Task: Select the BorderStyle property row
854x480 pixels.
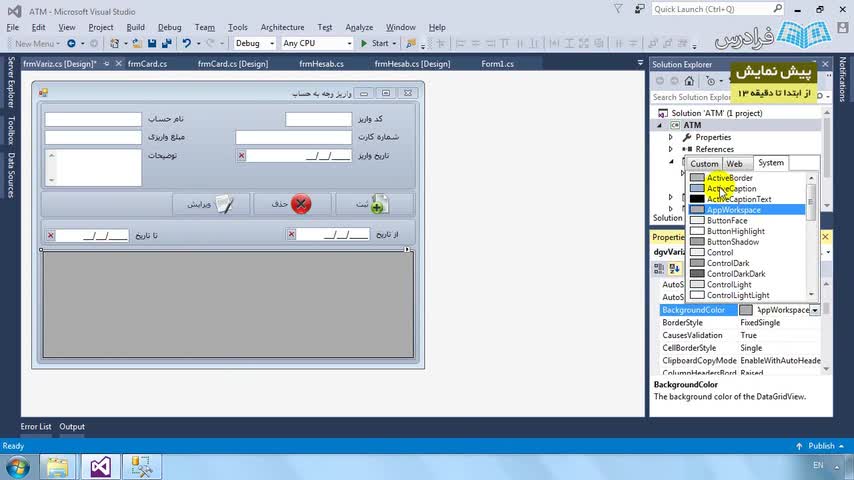Action: pyautogui.click(x=740, y=323)
